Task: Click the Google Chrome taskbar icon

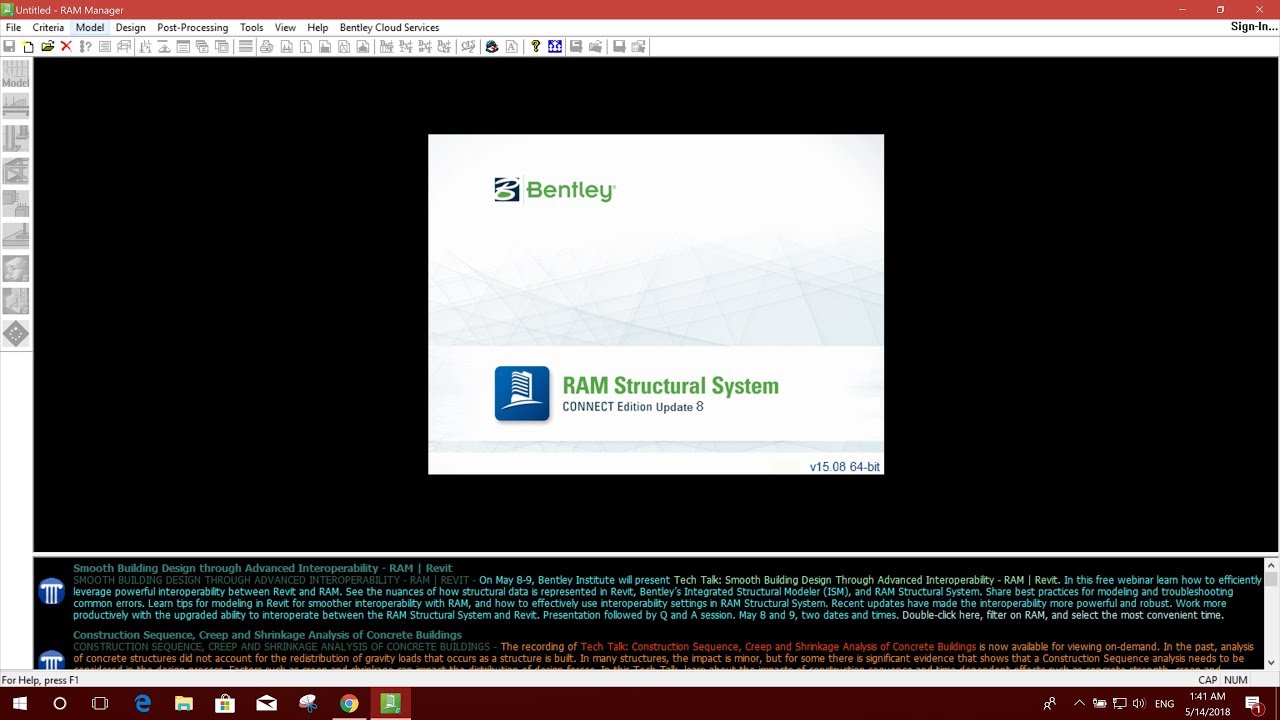Action: click(x=348, y=704)
